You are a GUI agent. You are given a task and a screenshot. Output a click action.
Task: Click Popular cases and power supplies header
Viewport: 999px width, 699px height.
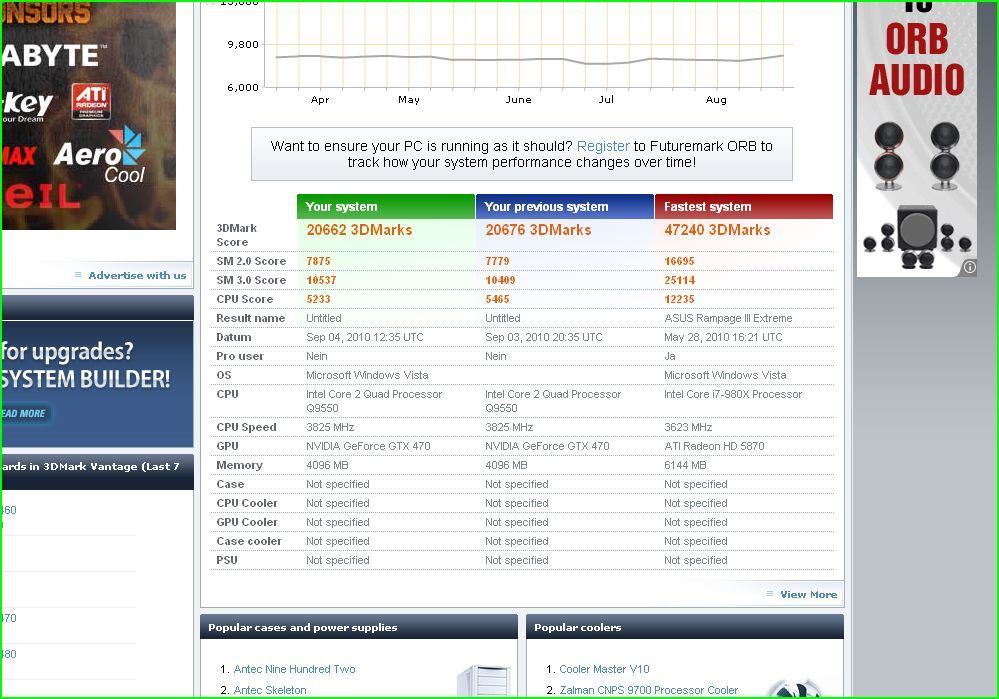point(359,627)
